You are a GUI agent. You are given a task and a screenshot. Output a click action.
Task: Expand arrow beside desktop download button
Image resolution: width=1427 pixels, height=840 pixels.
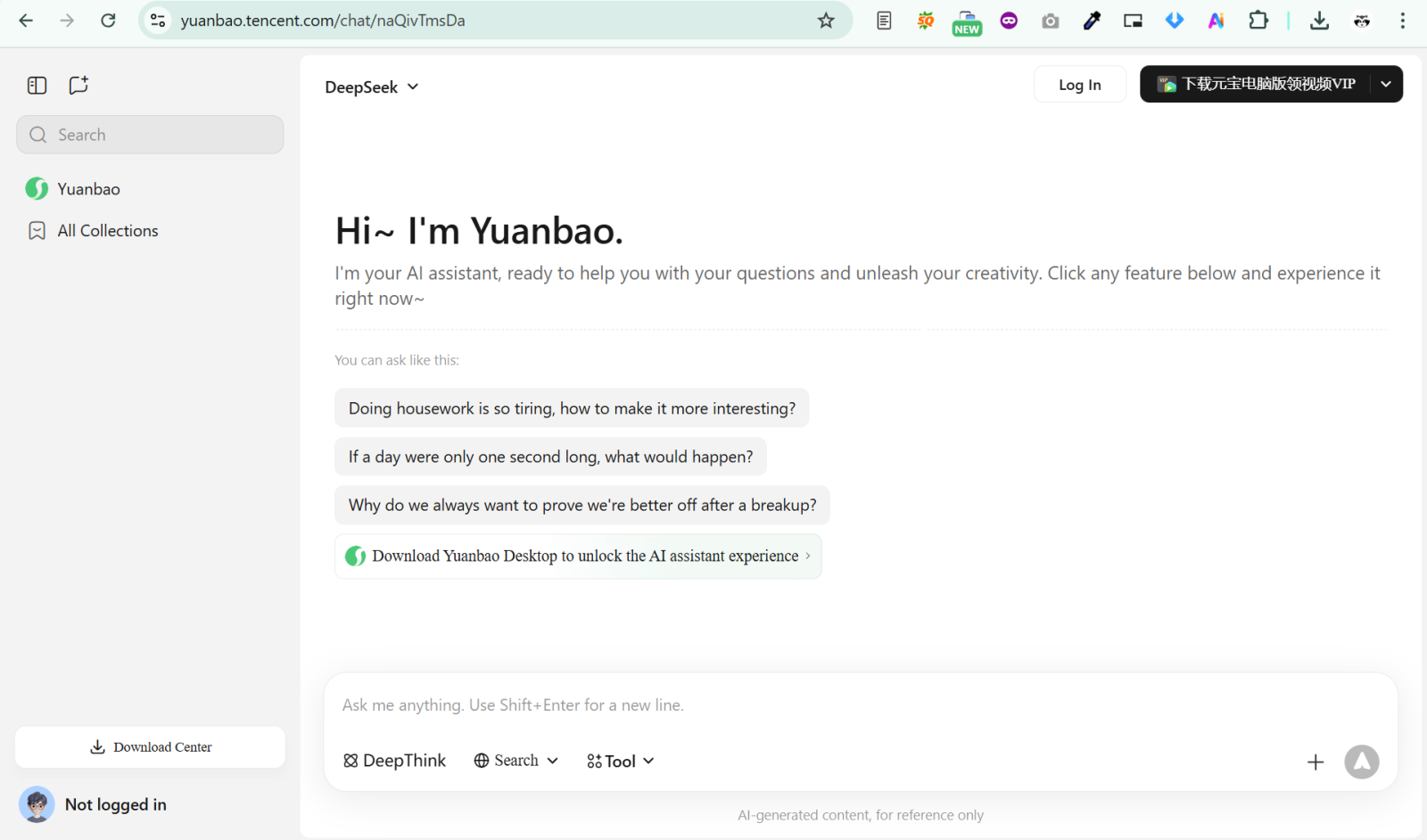point(1385,84)
